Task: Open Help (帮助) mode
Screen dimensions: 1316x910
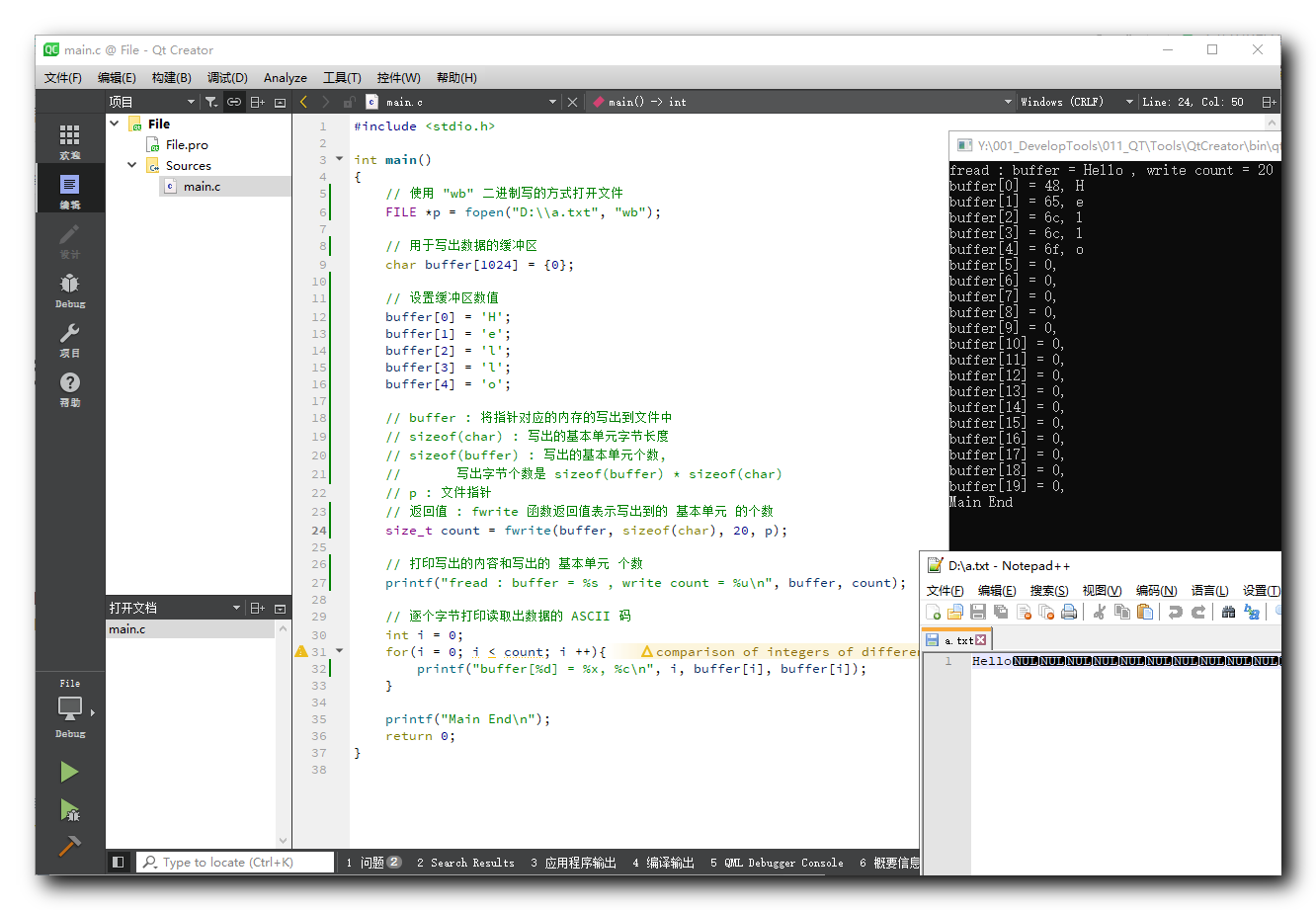Action: (x=69, y=388)
